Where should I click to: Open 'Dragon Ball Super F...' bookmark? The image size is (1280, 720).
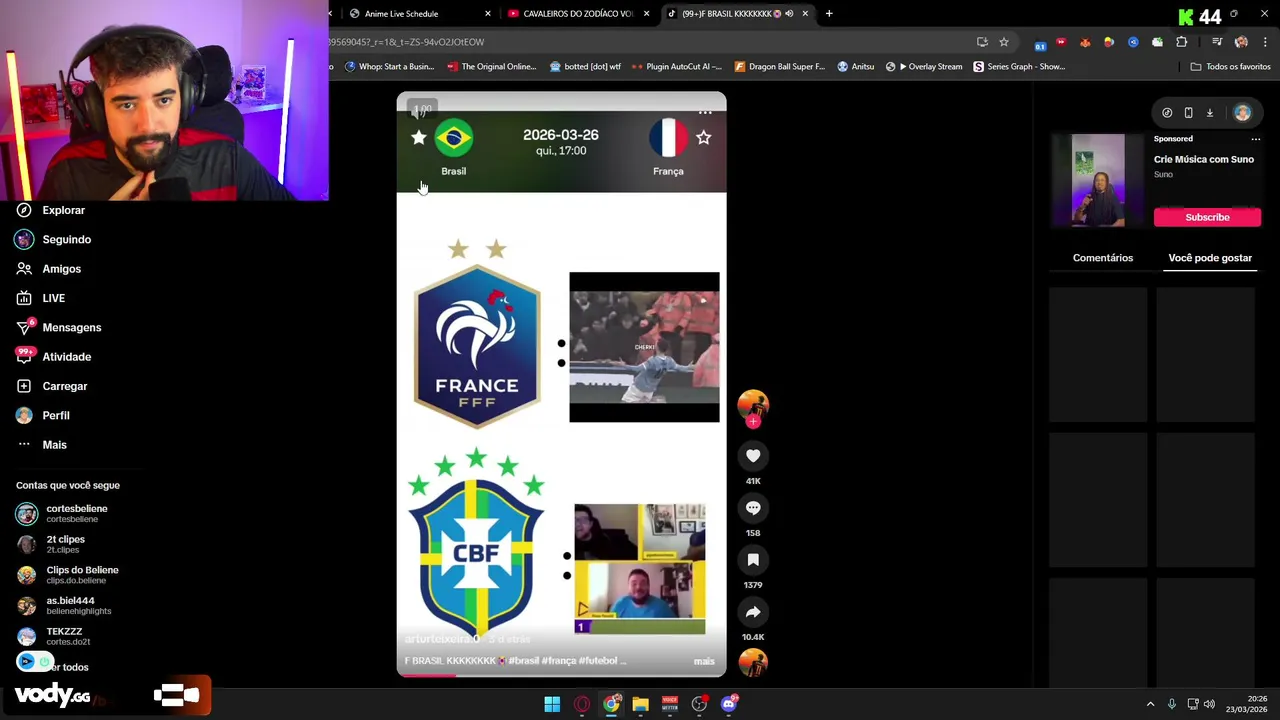pyautogui.click(x=780, y=67)
